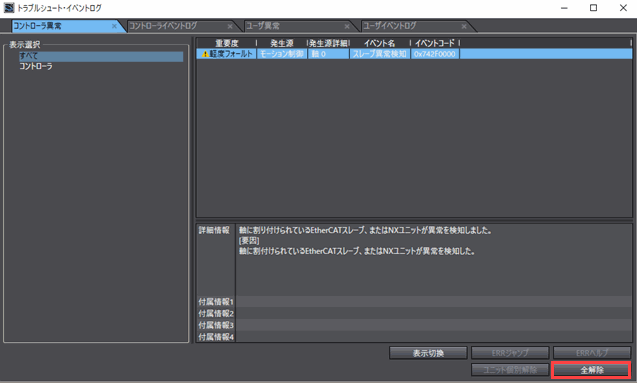Select the event code 0x742F0000 cell

click(435, 54)
